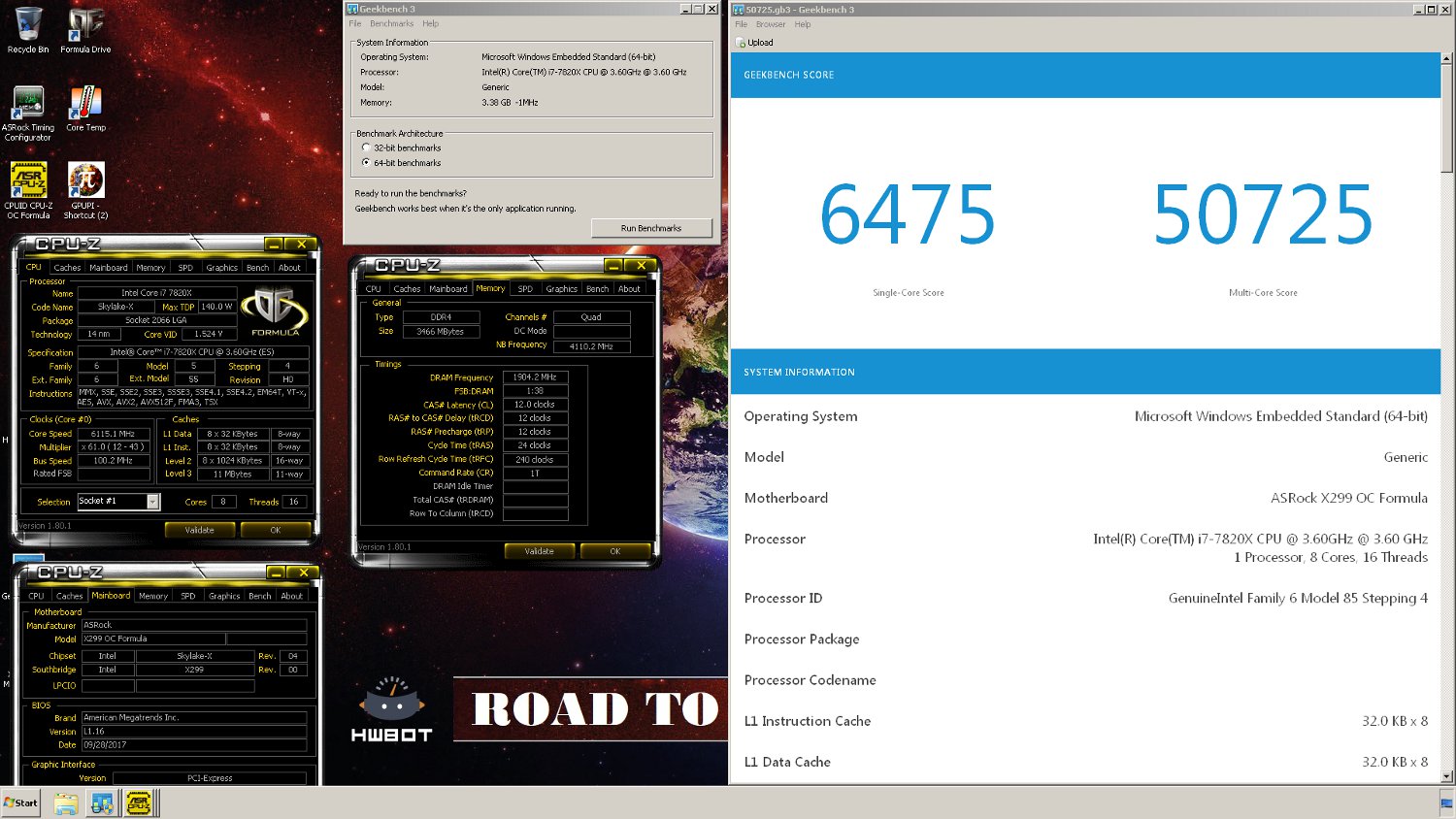Select 32-bit benchmarks option
Viewport: 1456px width, 819px height.
pyautogui.click(x=366, y=147)
